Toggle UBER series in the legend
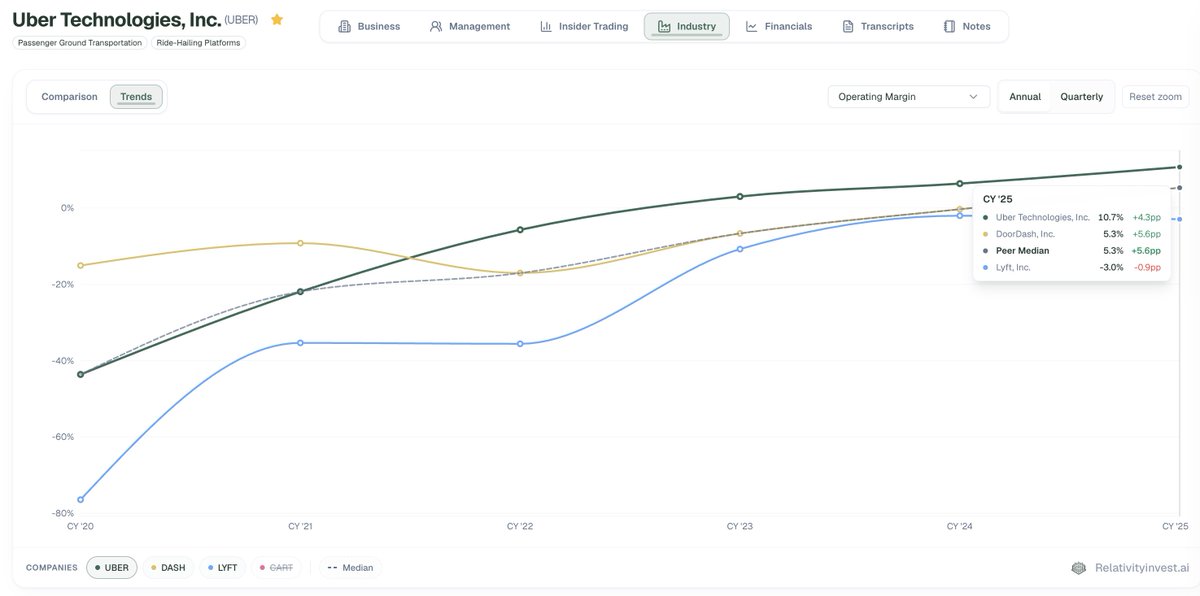The image size is (1200, 596). click(x=112, y=567)
